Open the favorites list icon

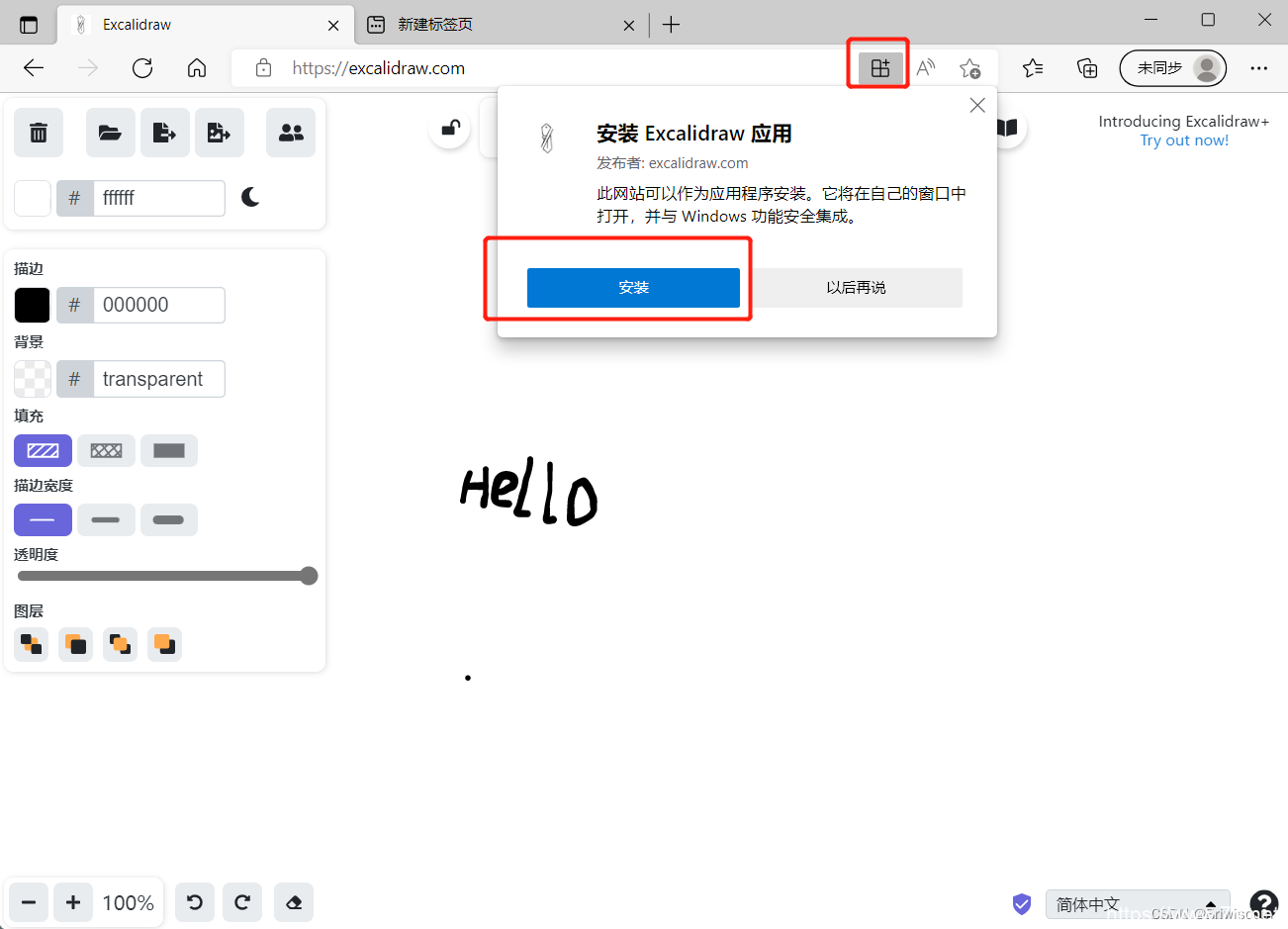(1033, 67)
